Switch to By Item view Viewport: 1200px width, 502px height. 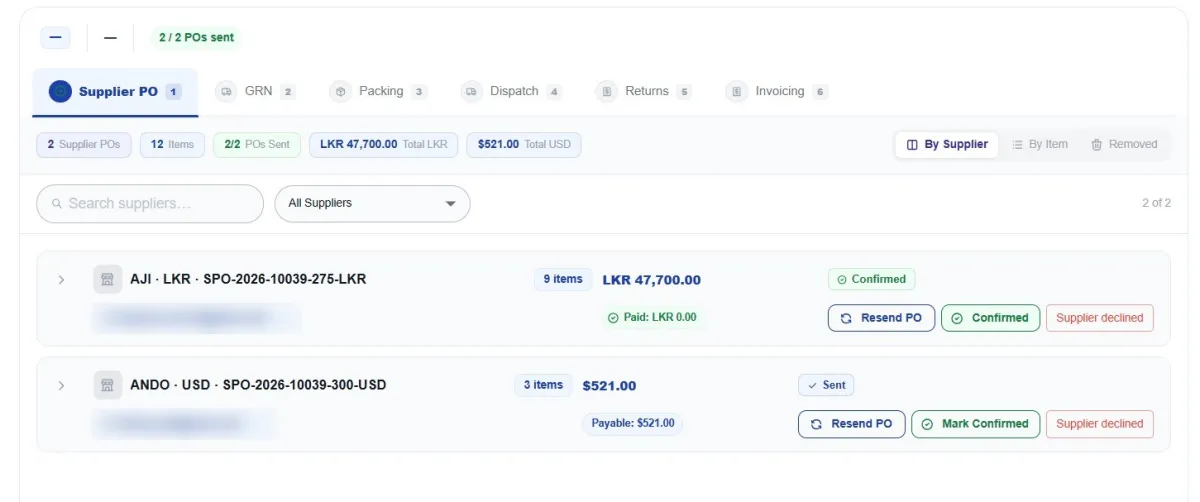pyautogui.click(x=1040, y=145)
